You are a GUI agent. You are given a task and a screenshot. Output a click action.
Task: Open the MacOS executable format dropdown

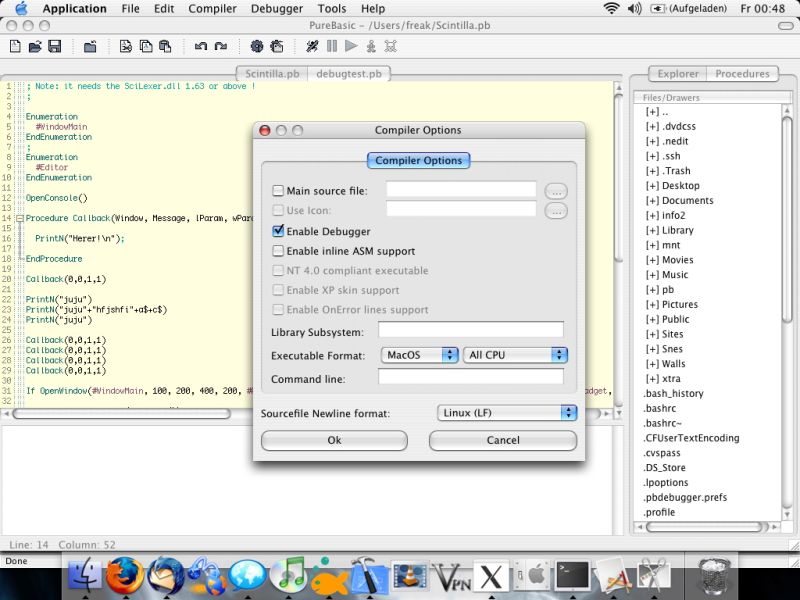(x=419, y=355)
